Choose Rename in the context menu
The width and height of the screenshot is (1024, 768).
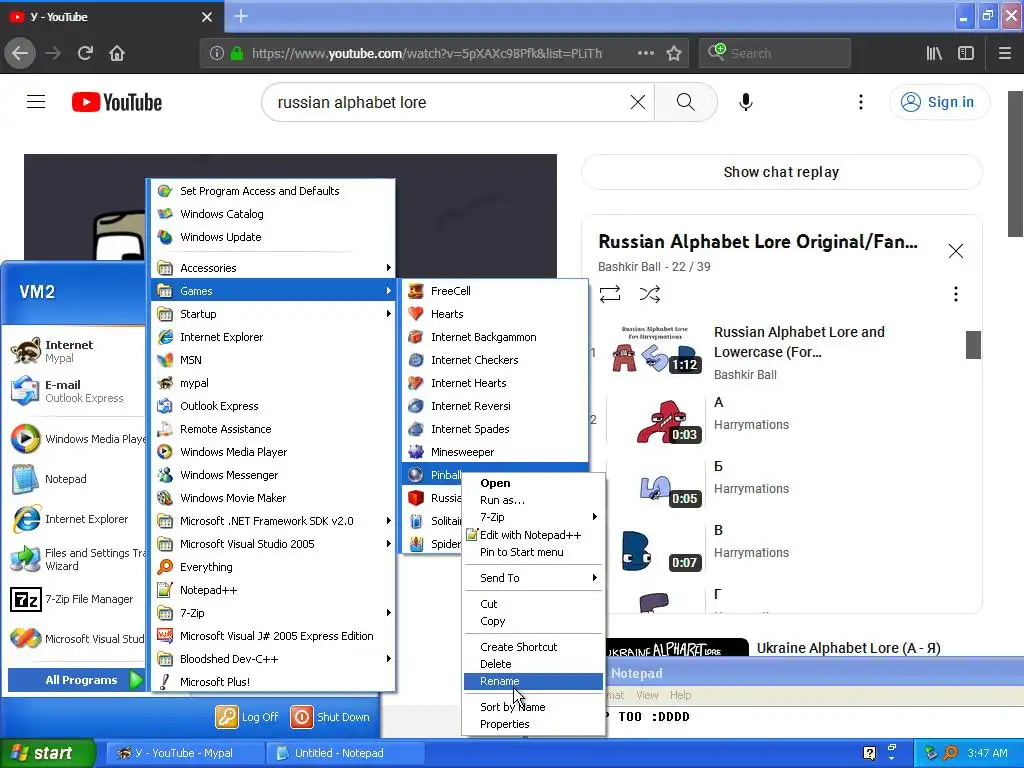534,681
